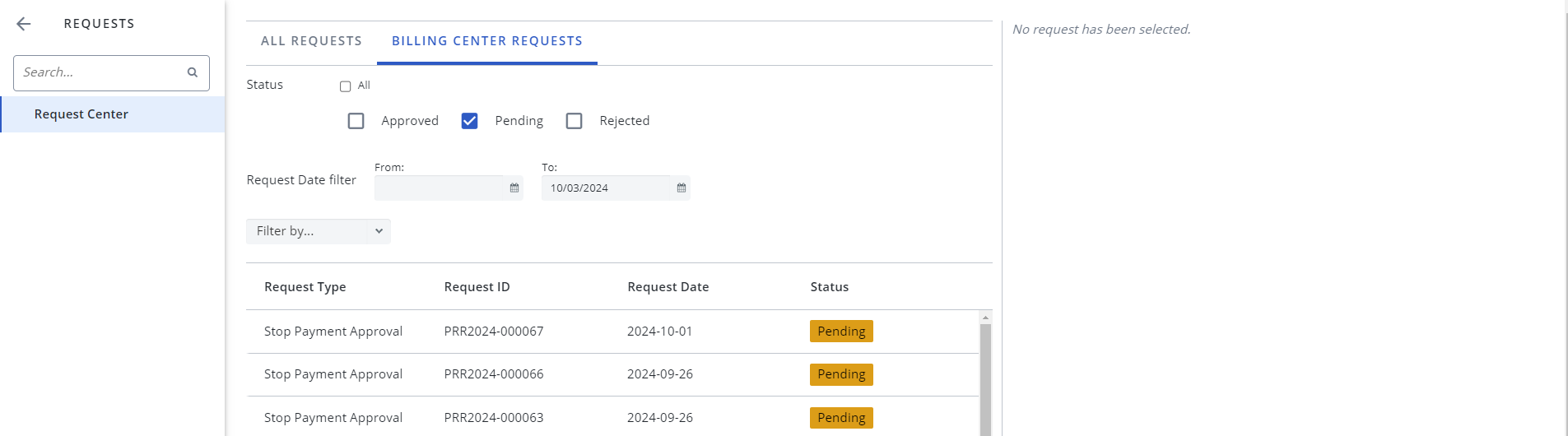Uncheck the Pending status checkbox
Screen dimensions: 1568x436
click(470, 121)
